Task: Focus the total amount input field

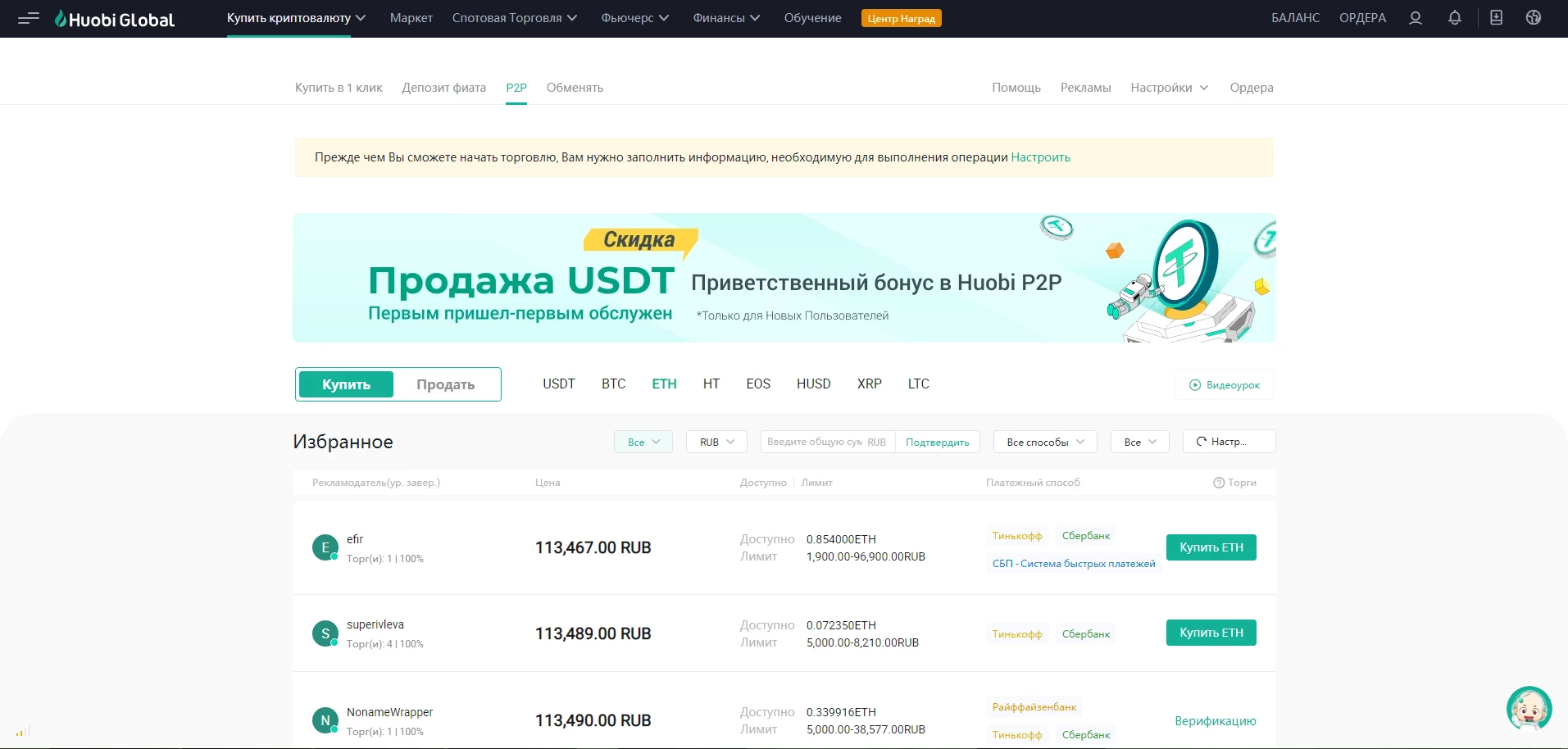Action: click(x=828, y=442)
